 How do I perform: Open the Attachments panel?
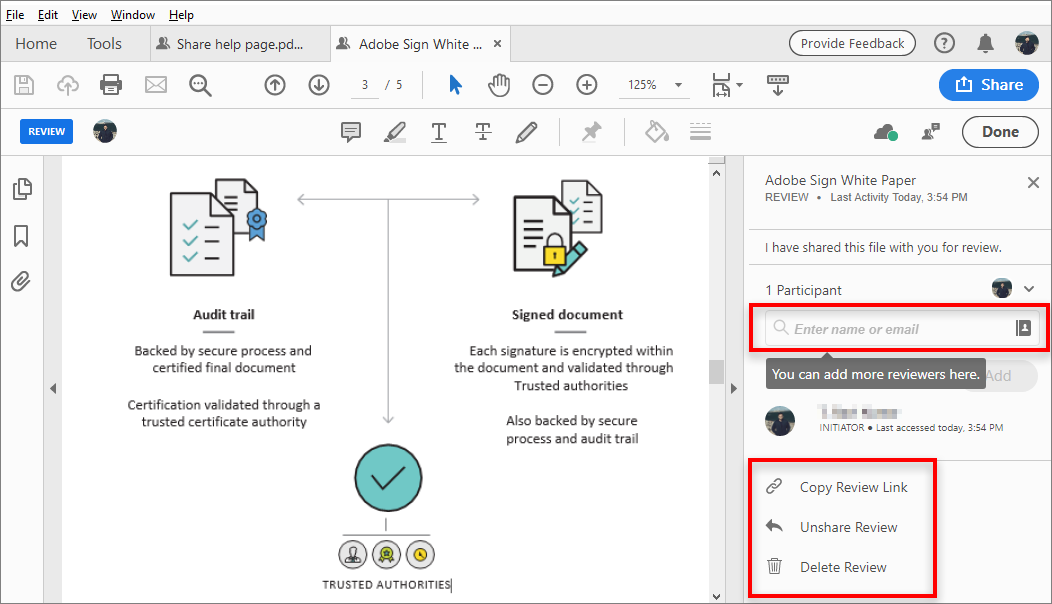20,281
